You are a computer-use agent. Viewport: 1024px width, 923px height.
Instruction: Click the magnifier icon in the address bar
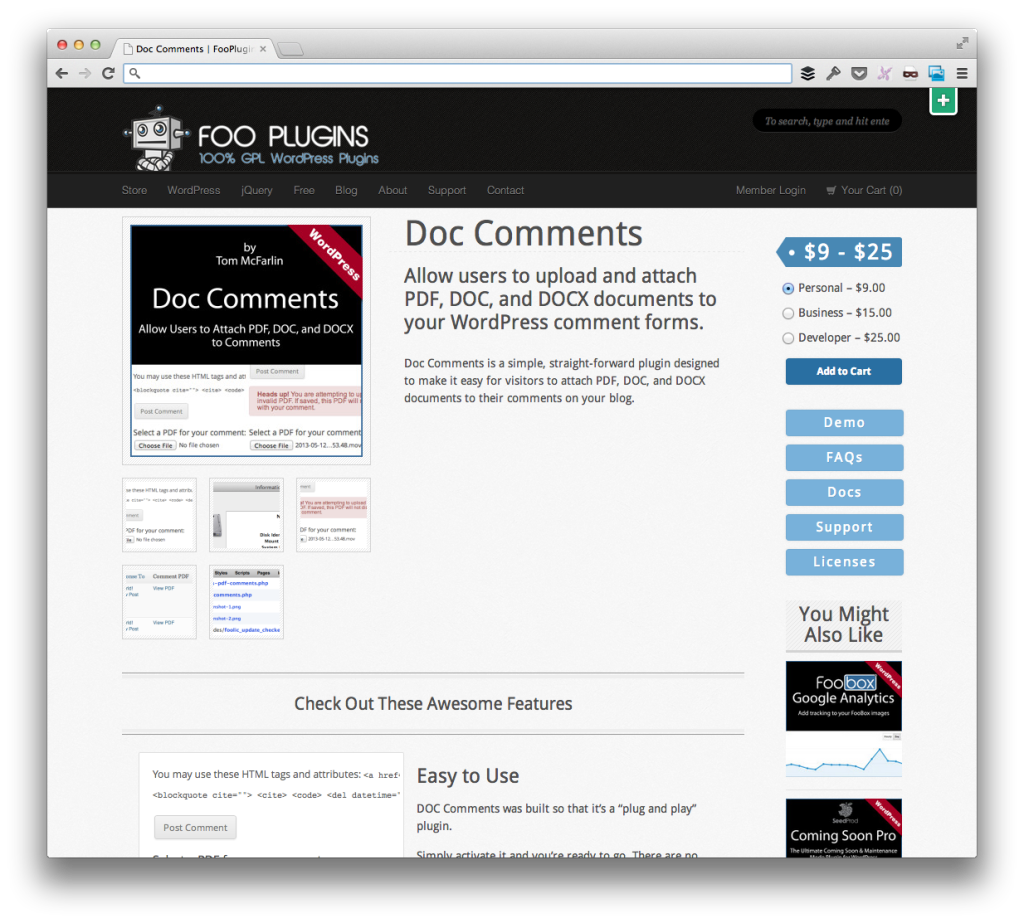[x=135, y=73]
